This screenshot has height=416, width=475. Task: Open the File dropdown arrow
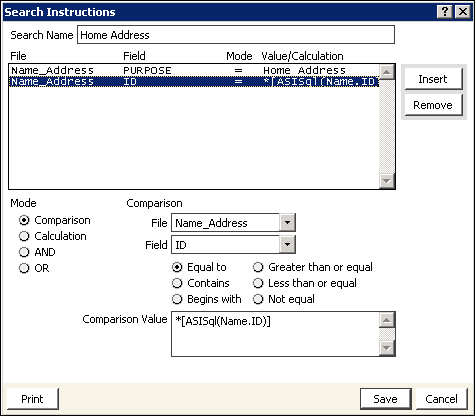click(287, 223)
